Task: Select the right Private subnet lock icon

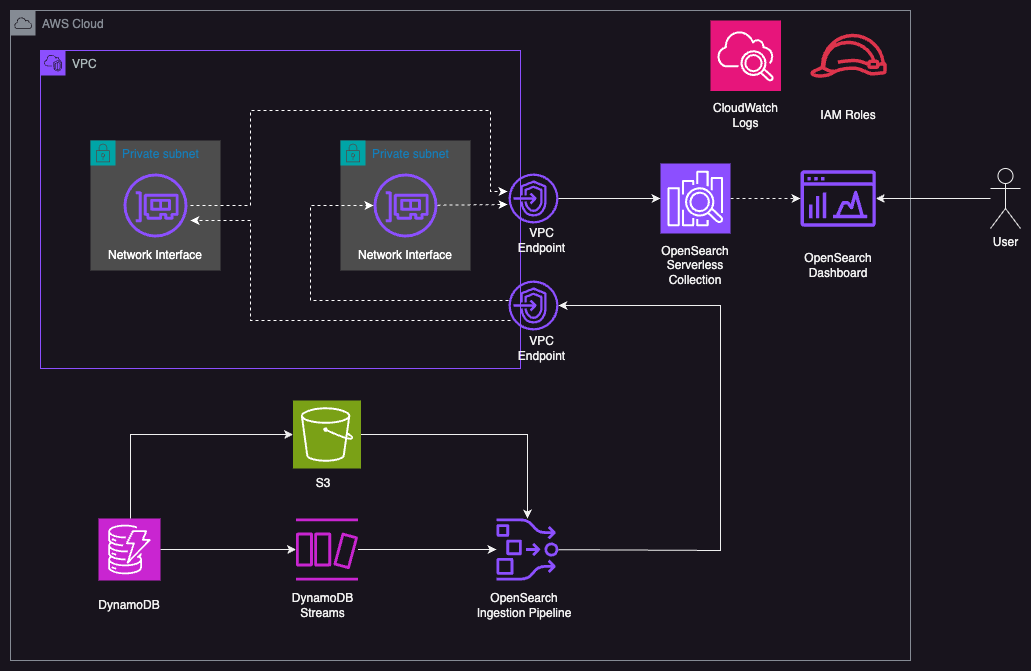Action: tap(353, 153)
